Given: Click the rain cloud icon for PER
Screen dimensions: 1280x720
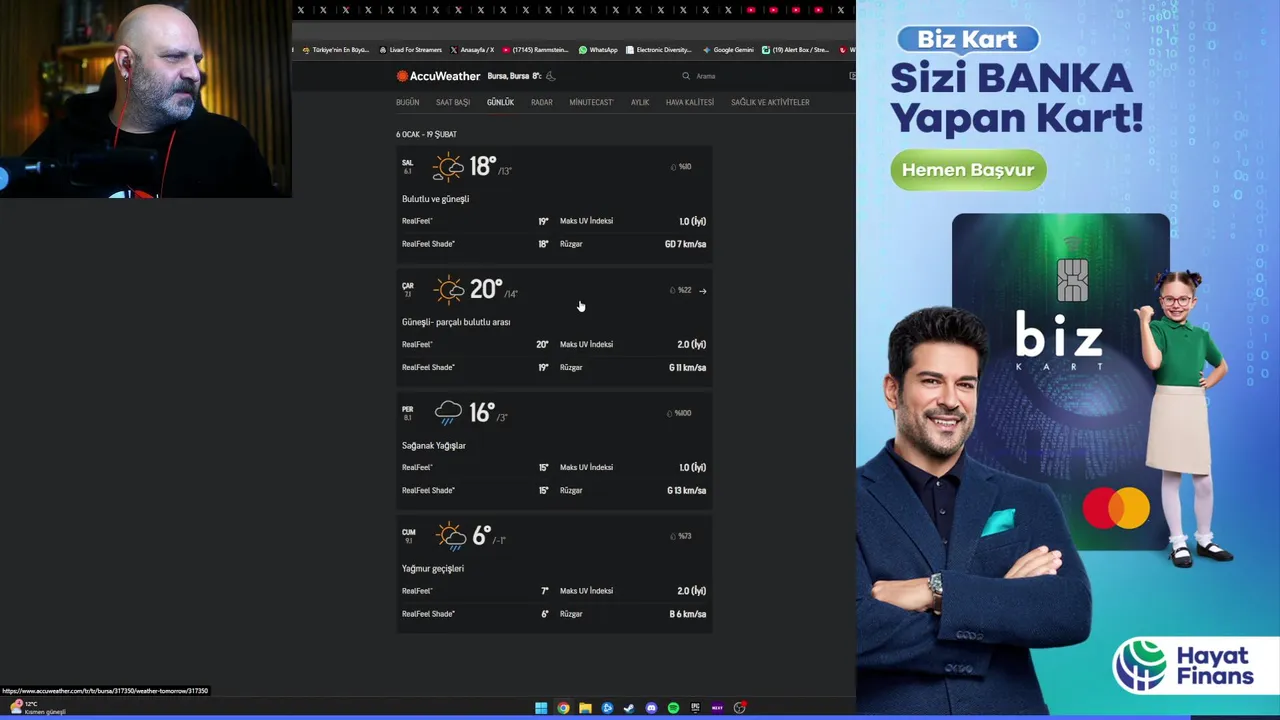Looking at the screenshot, I should [448, 413].
